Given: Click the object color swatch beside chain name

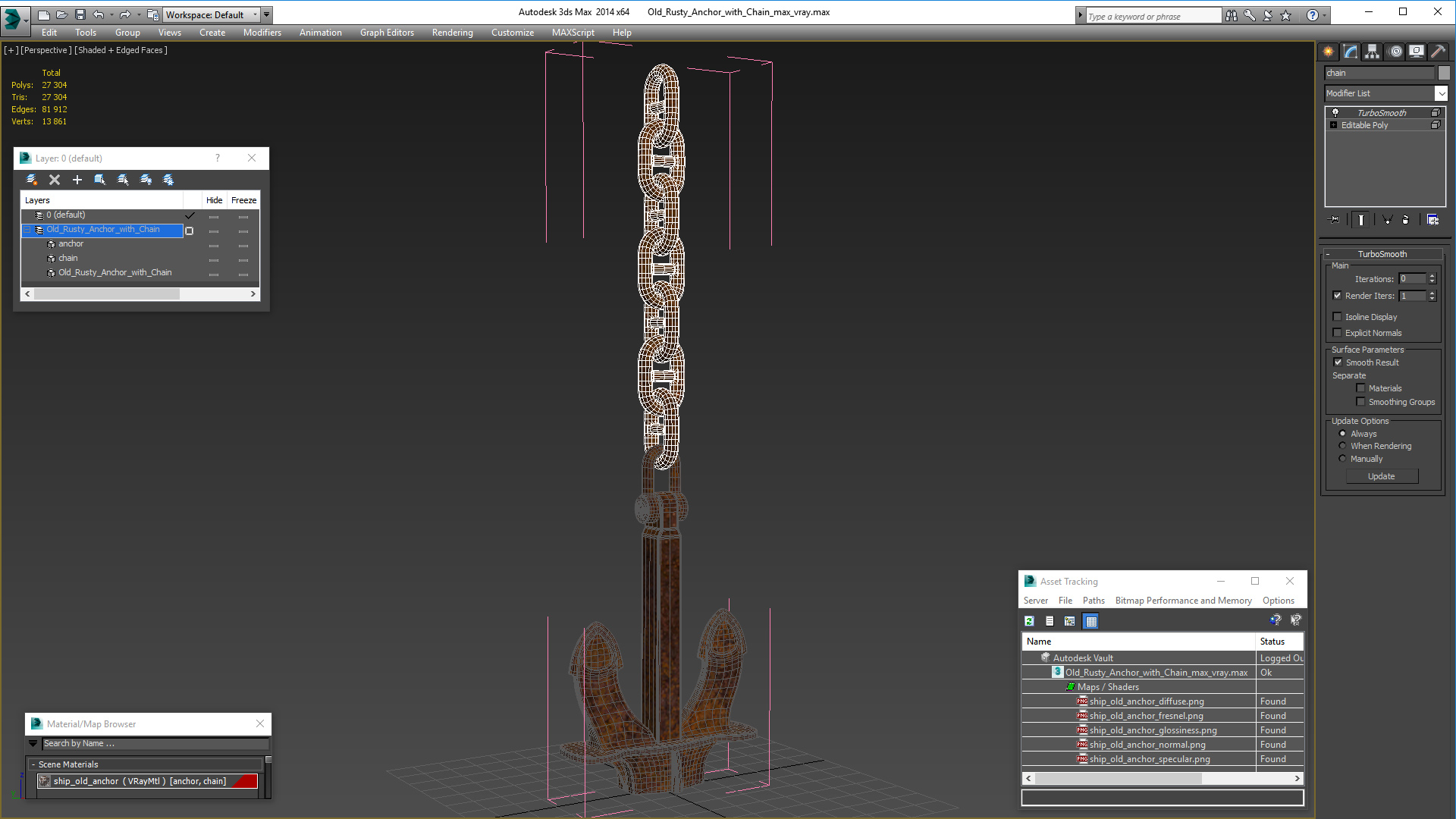Looking at the screenshot, I should pyautogui.click(x=1444, y=73).
